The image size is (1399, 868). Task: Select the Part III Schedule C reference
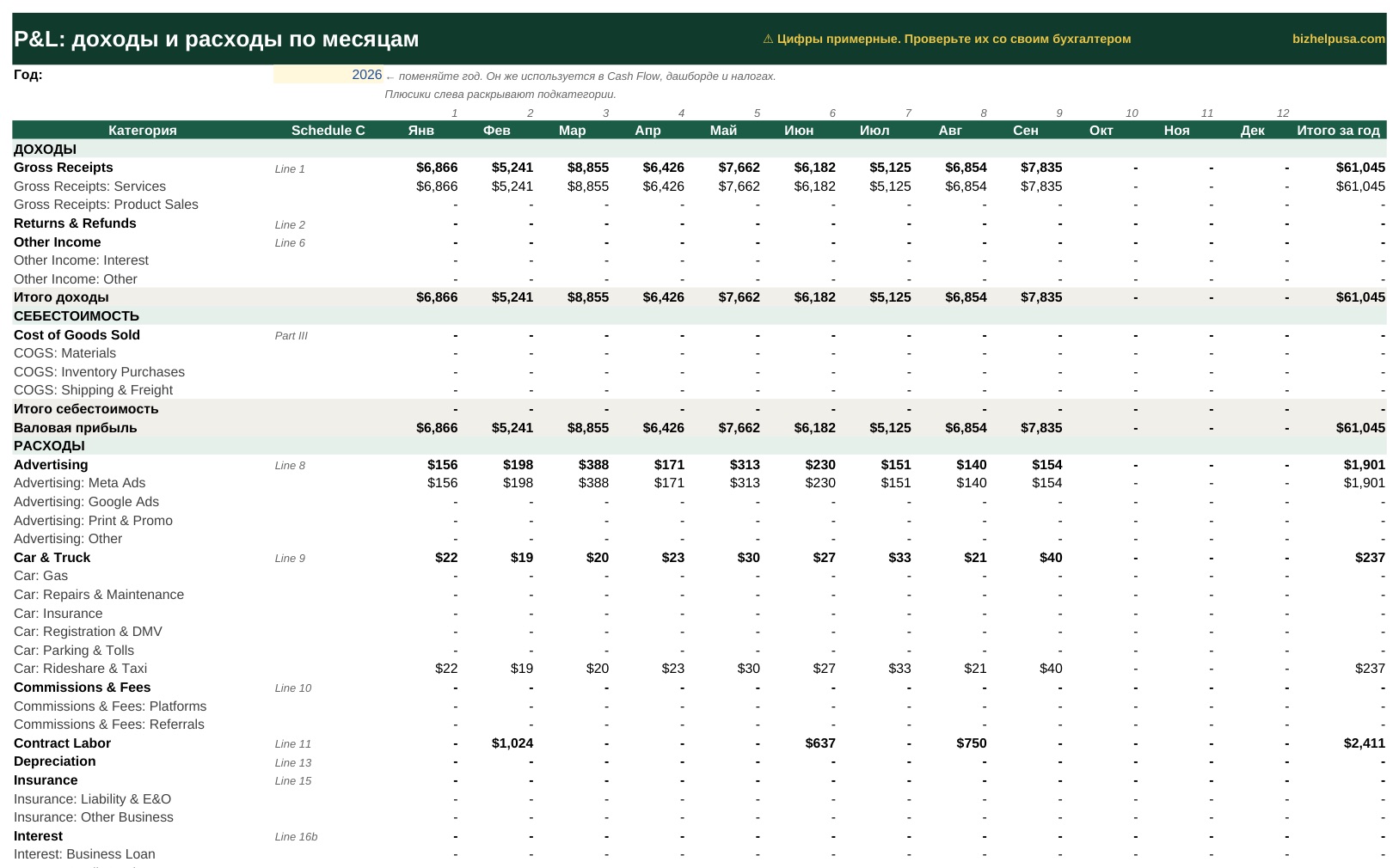click(291, 336)
